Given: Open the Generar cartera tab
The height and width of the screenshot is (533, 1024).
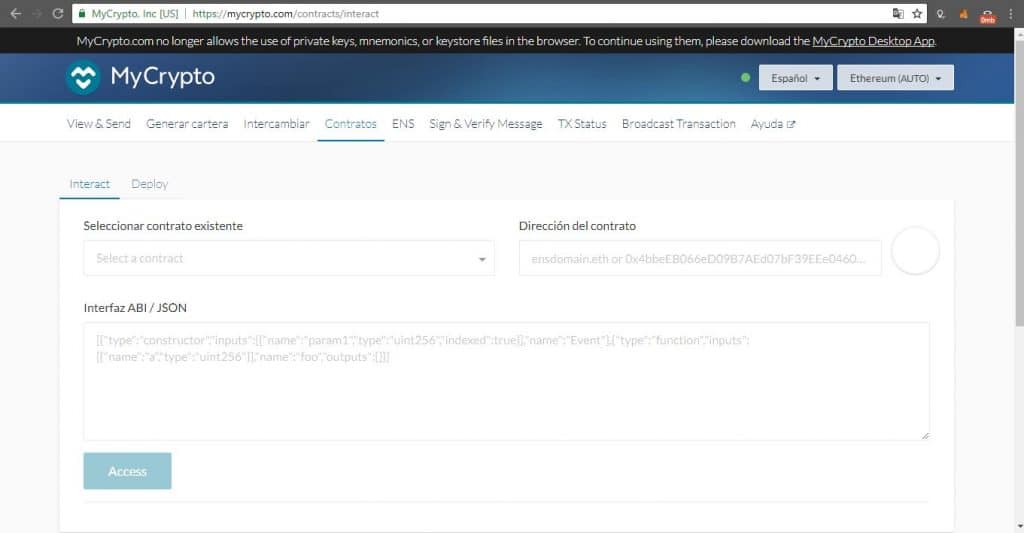Looking at the screenshot, I should coord(187,123).
